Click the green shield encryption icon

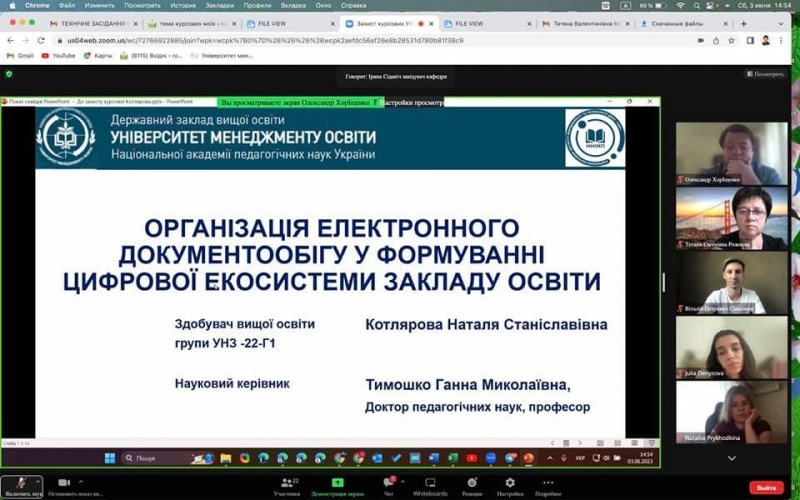[9, 74]
